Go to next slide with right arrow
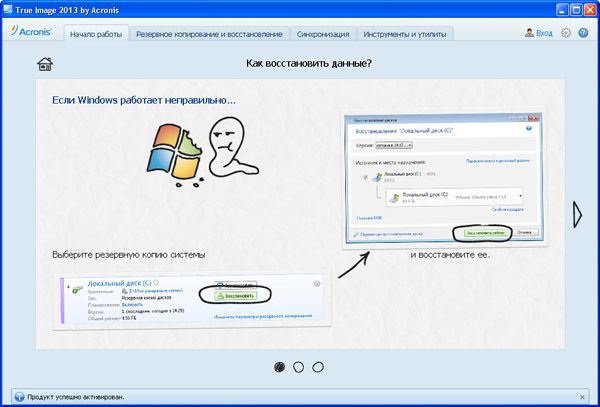This screenshot has height=407, width=600. 577,215
